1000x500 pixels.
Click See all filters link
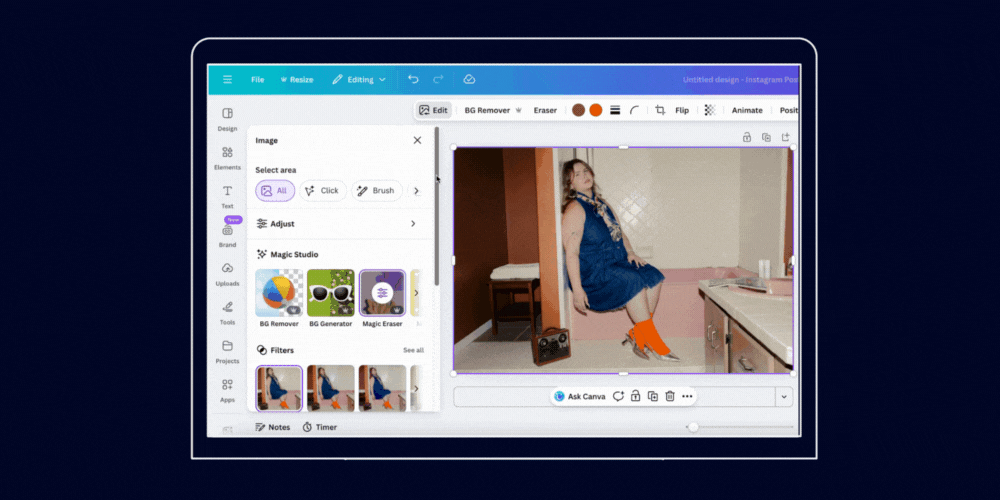click(x=413, y=350)
